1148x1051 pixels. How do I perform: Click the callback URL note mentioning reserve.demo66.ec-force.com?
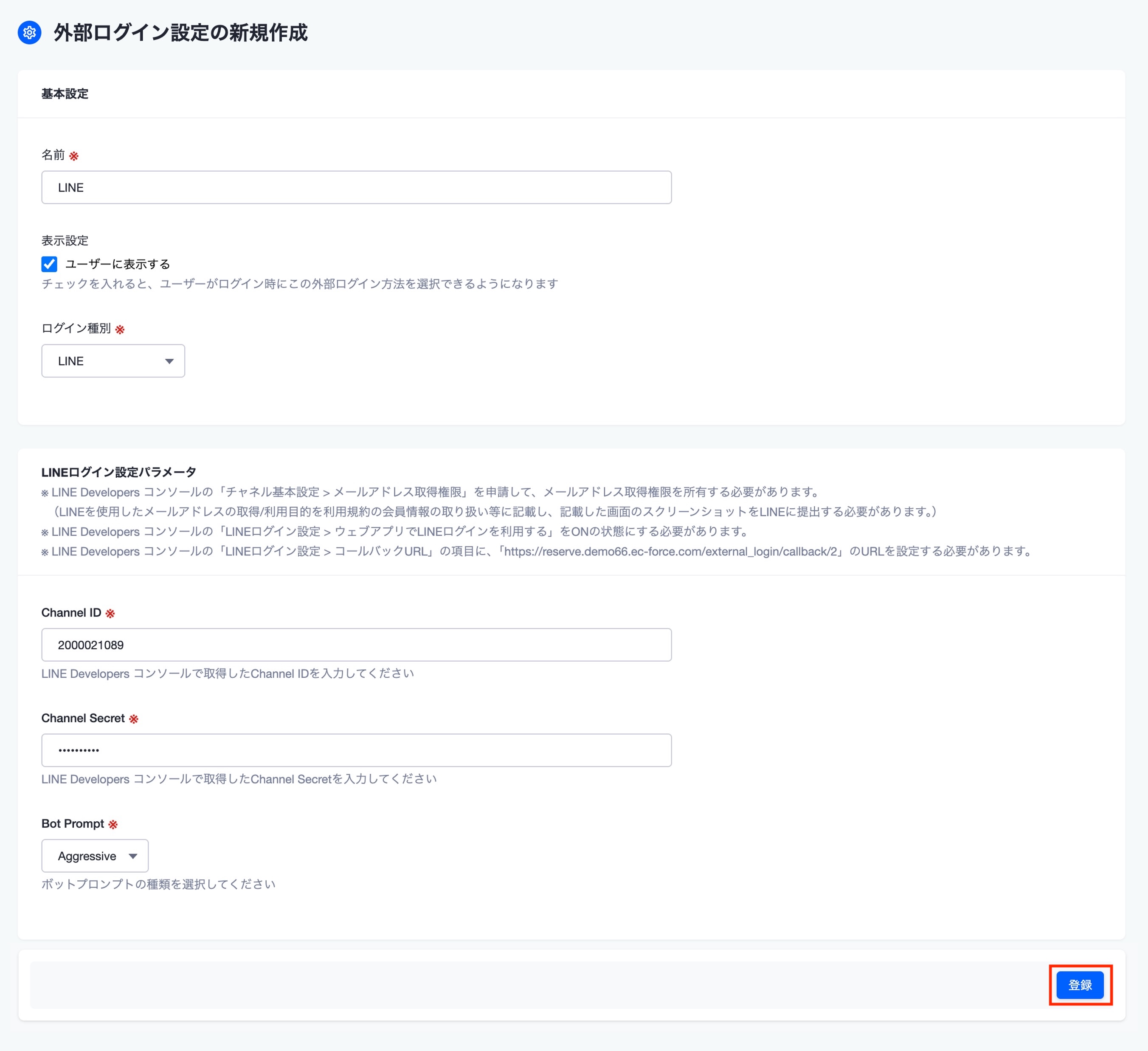click(x=536, y=552)
